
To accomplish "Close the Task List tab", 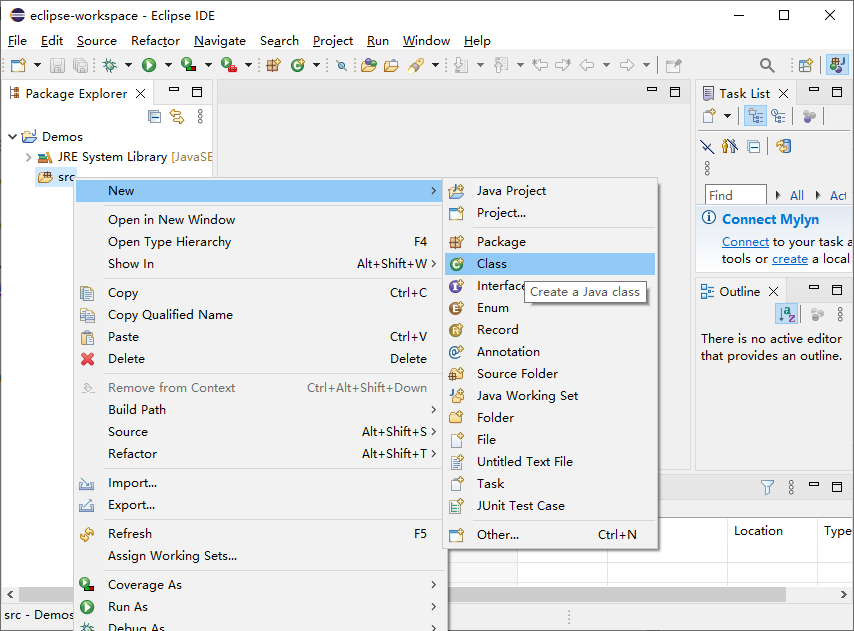I will [x=783, y=94].
